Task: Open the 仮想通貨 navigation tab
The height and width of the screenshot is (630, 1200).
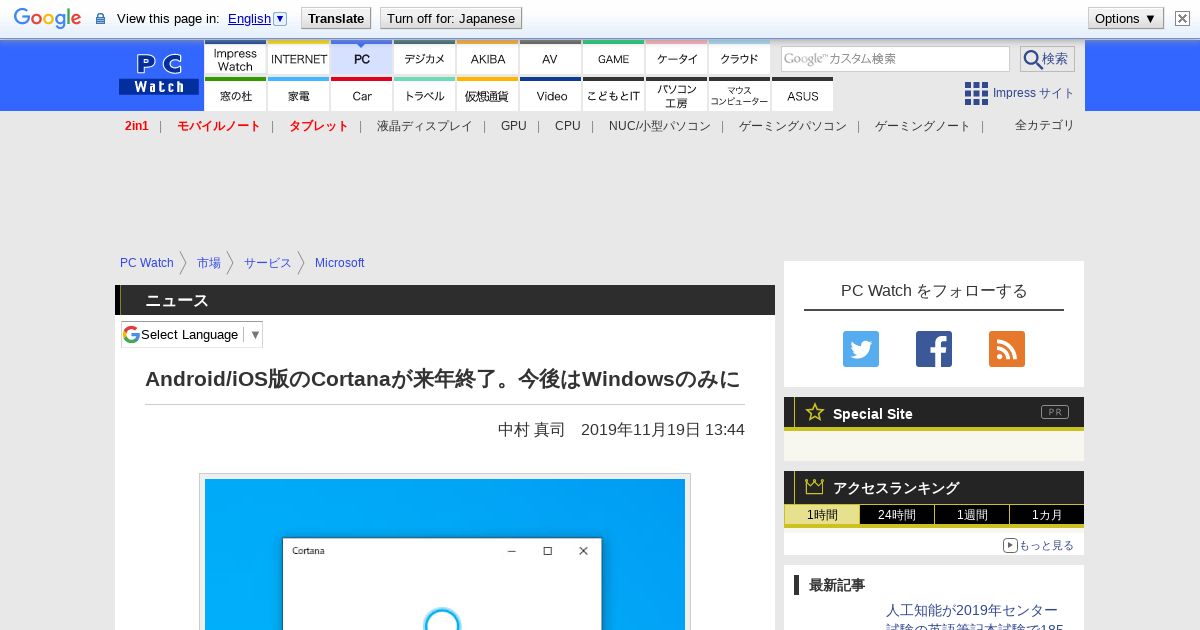Action: click(487, 95)
